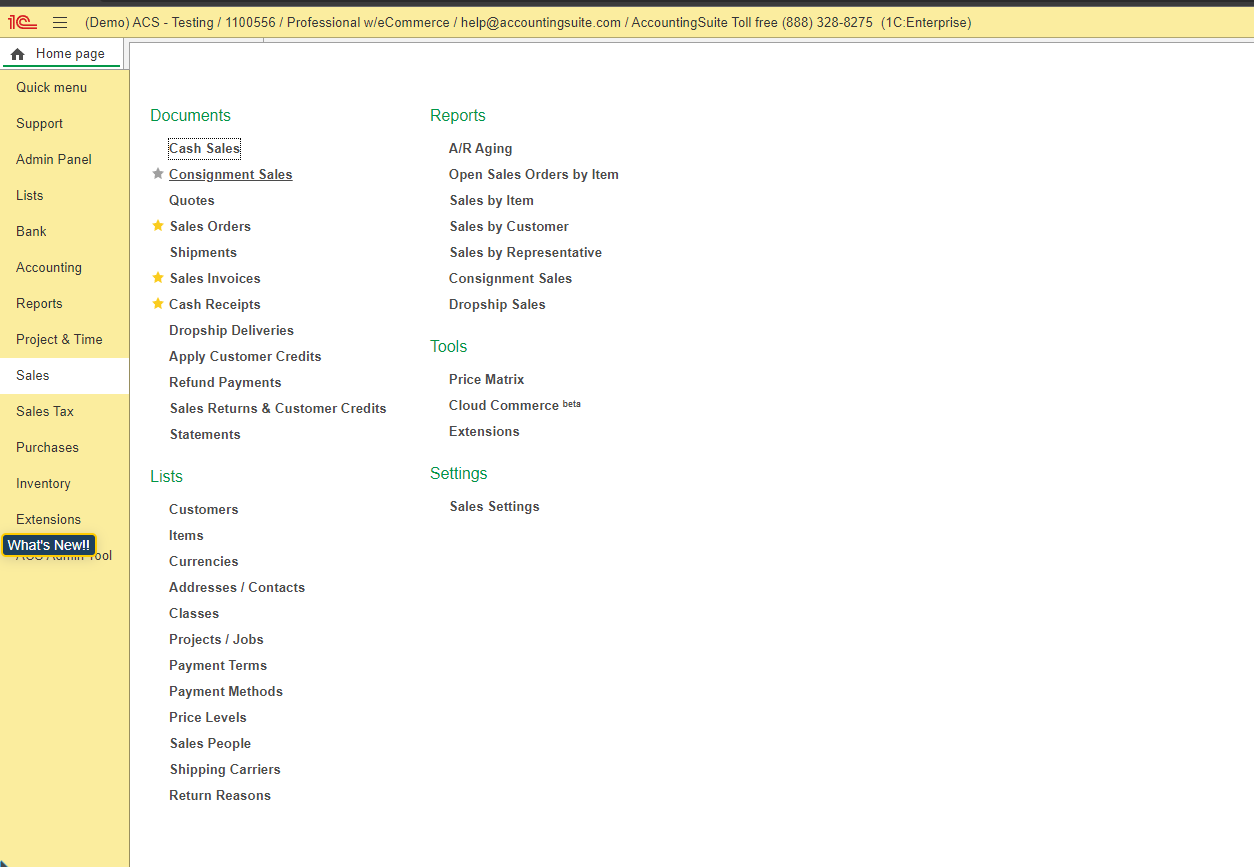Click the What's New!! badge
The image size is (1254, 867).
click(x=49, y=545)
